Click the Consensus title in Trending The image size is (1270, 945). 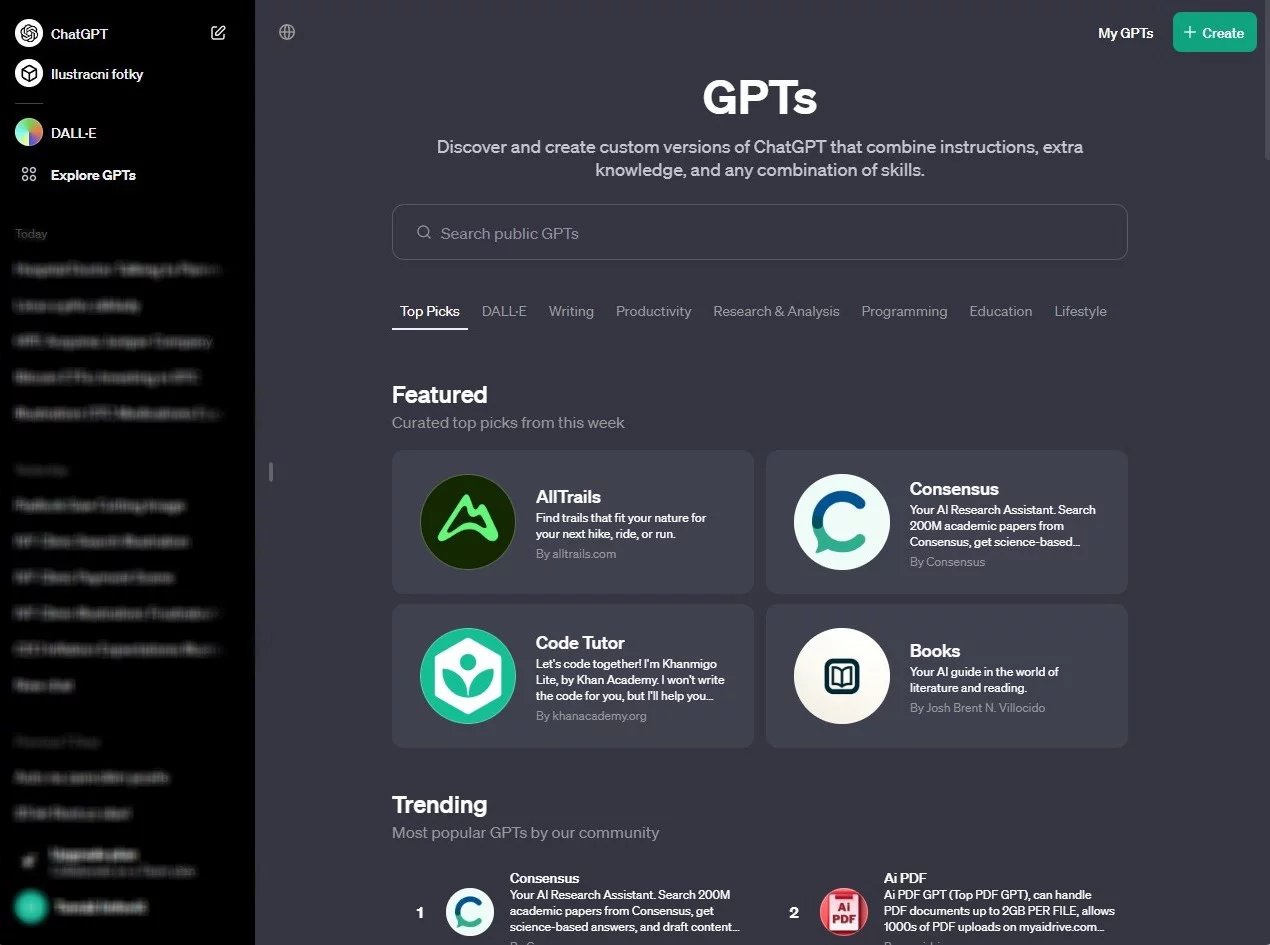tap(544, 878)
